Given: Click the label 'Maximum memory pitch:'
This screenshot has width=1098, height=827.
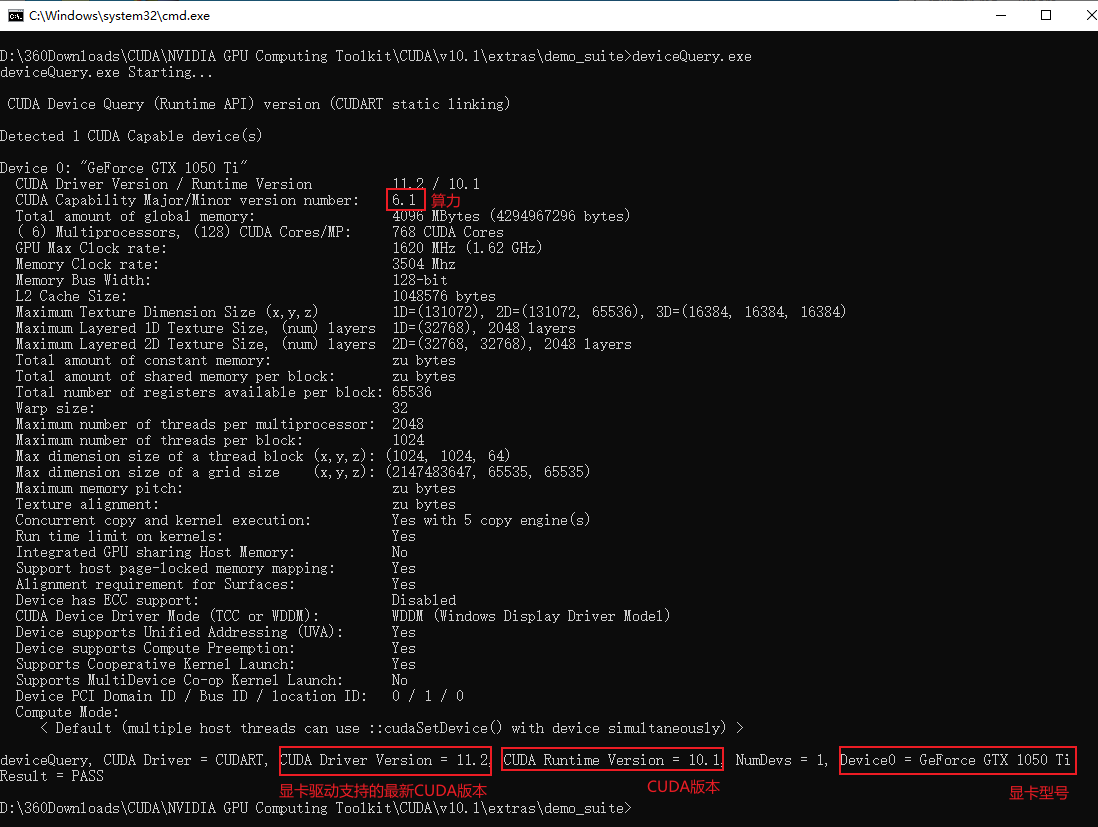Looking at the screenshot, I should coord(99,488).
